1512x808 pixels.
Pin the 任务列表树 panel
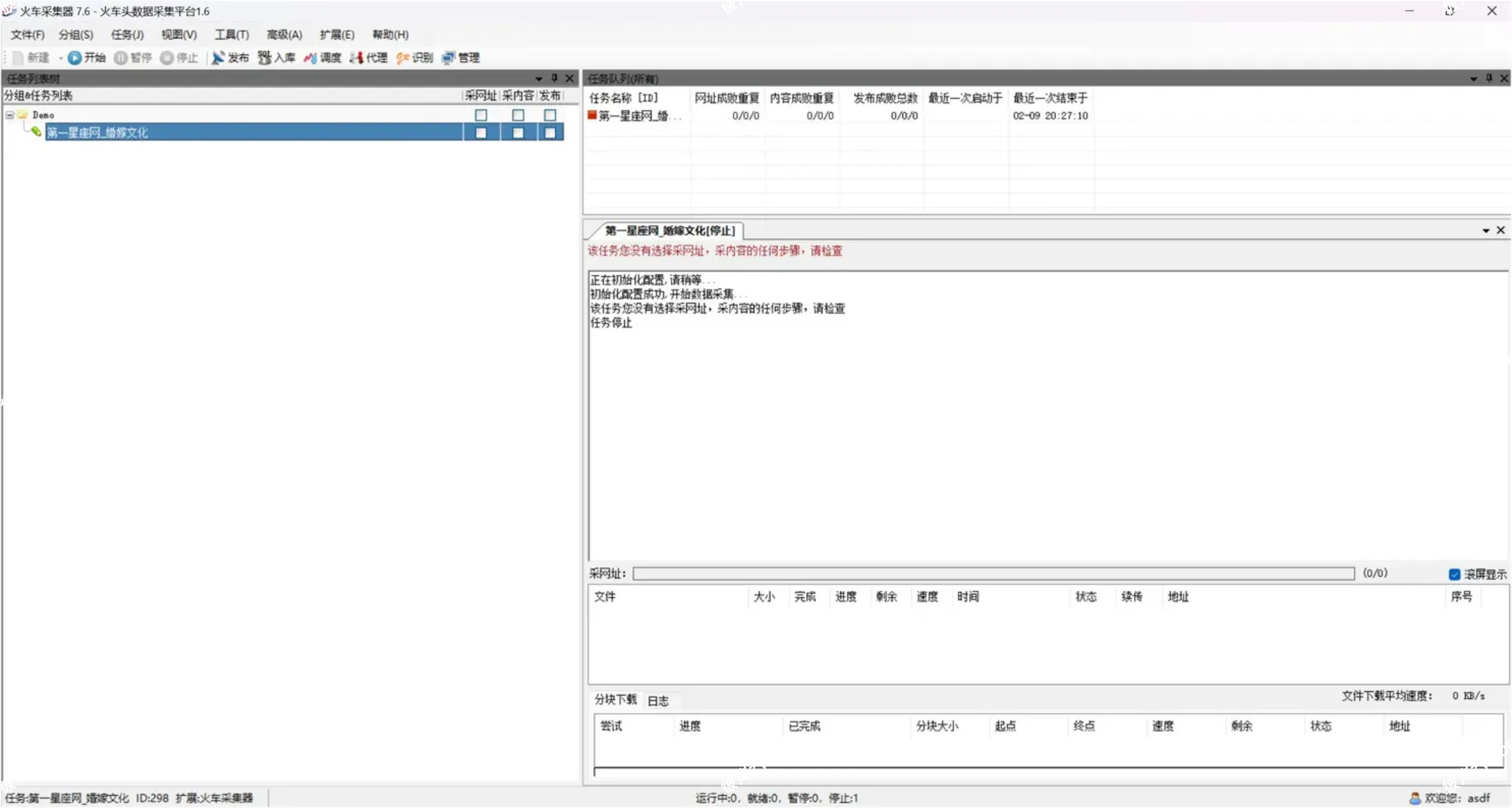coord(554,78)
